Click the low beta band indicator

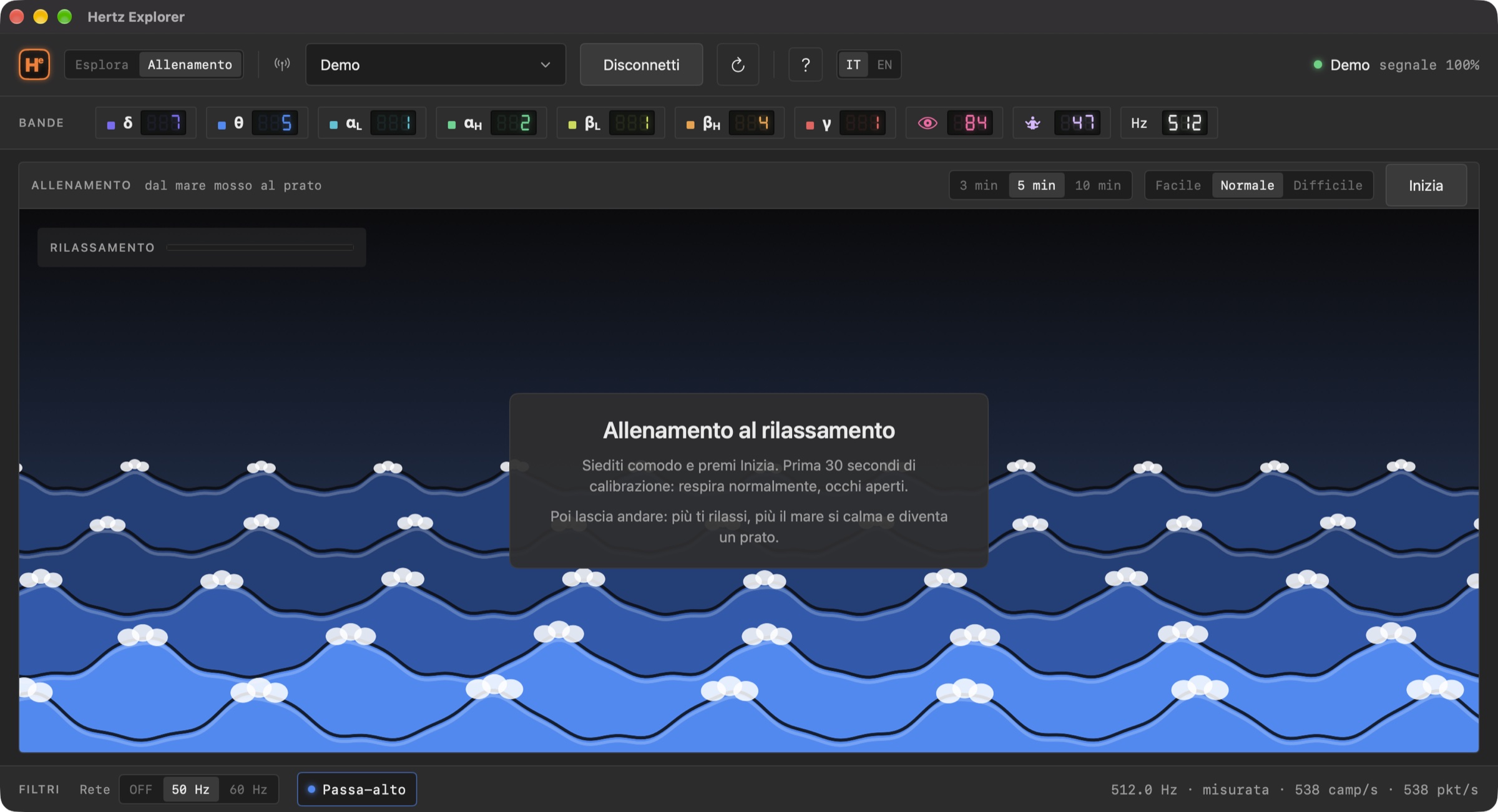coord(610,123)
